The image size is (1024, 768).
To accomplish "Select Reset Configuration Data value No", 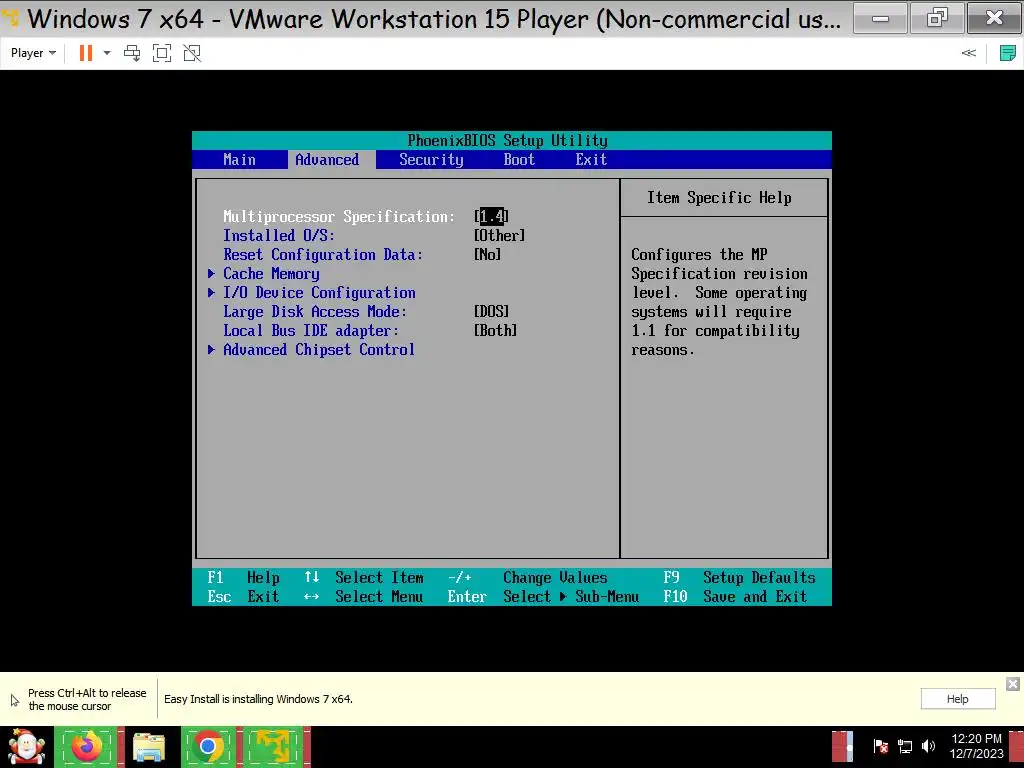I will (x=487, y=254).
